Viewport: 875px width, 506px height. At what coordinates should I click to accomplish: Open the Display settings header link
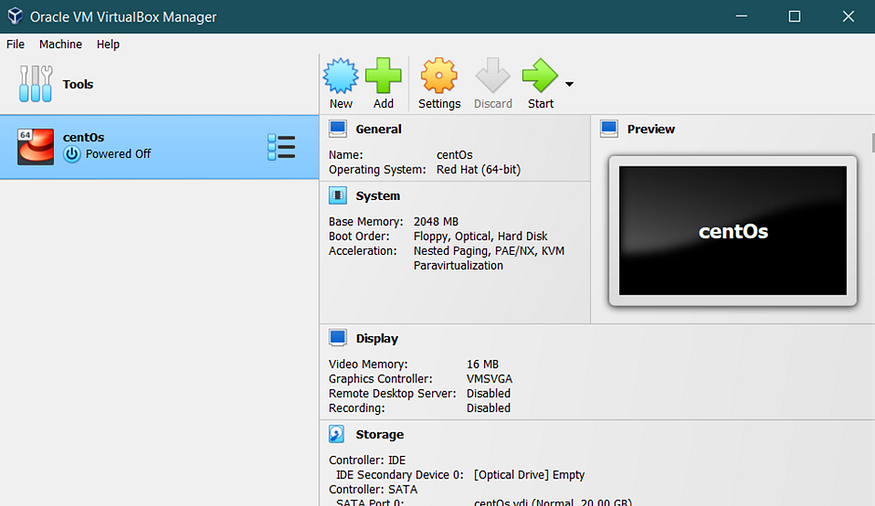coord(377,339)
